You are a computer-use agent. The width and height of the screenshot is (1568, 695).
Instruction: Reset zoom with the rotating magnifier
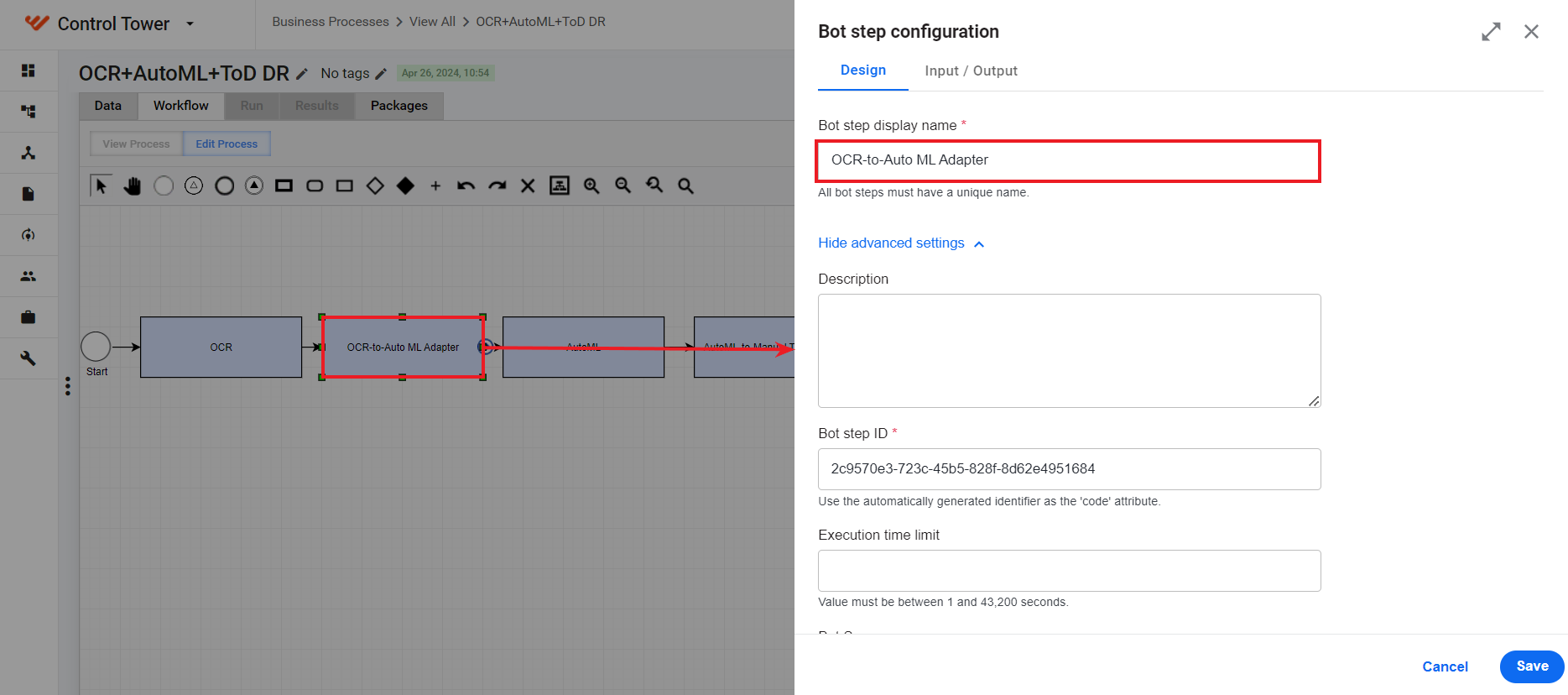point(654,186)
